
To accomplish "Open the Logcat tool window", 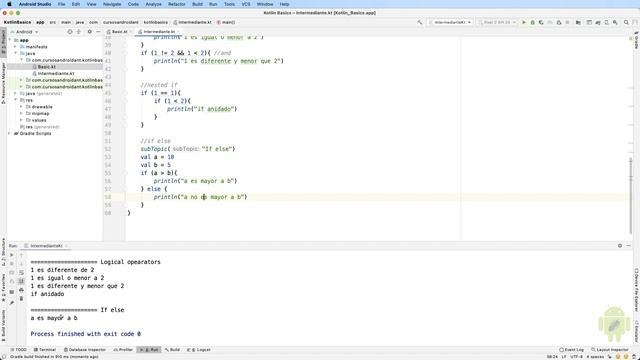I will (x=199, y=350).
